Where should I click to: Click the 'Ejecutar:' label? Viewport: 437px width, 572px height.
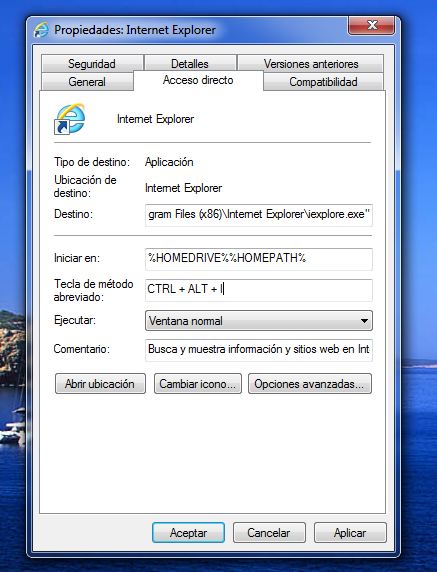75,320
